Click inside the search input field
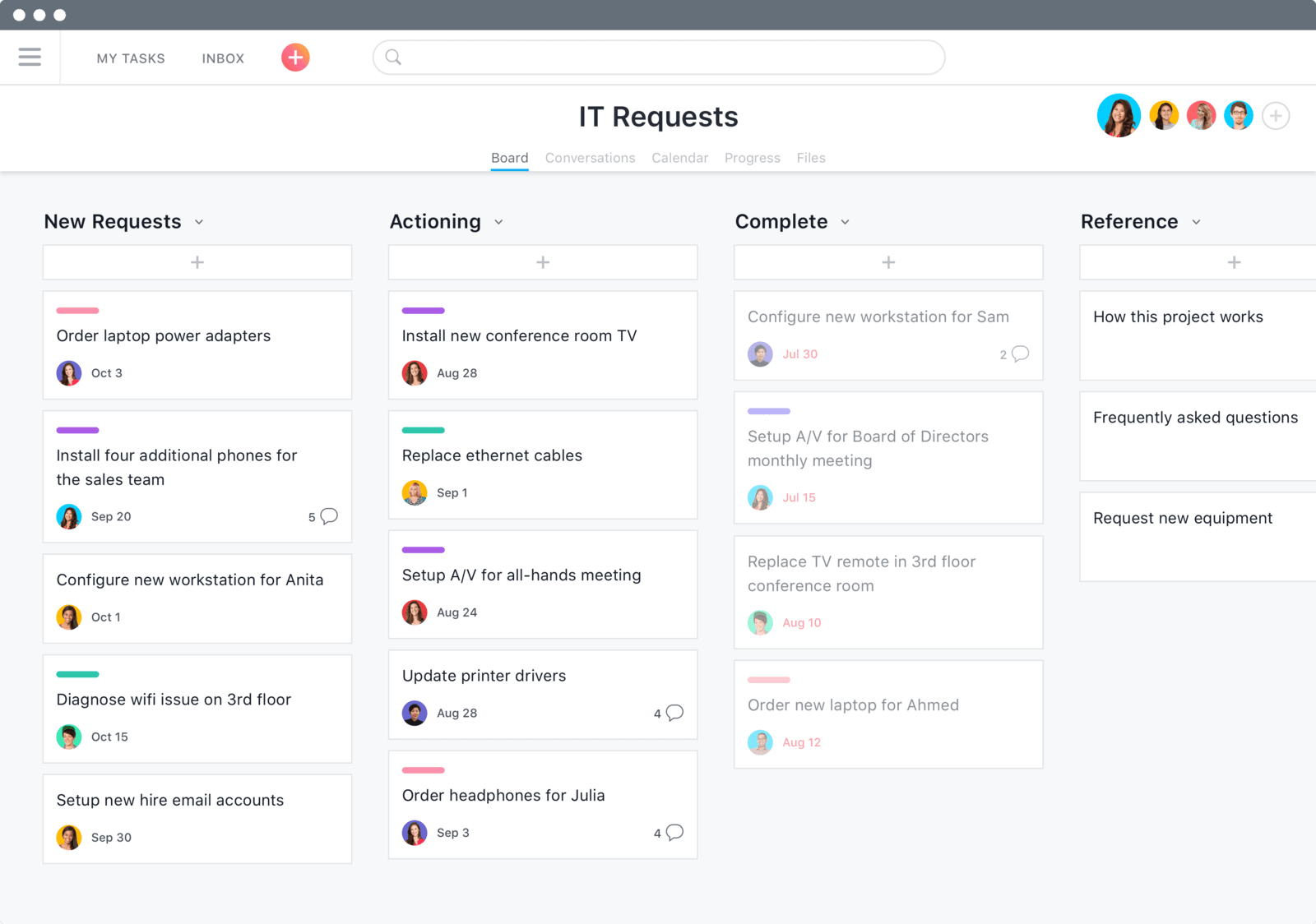 click(658, 57)
